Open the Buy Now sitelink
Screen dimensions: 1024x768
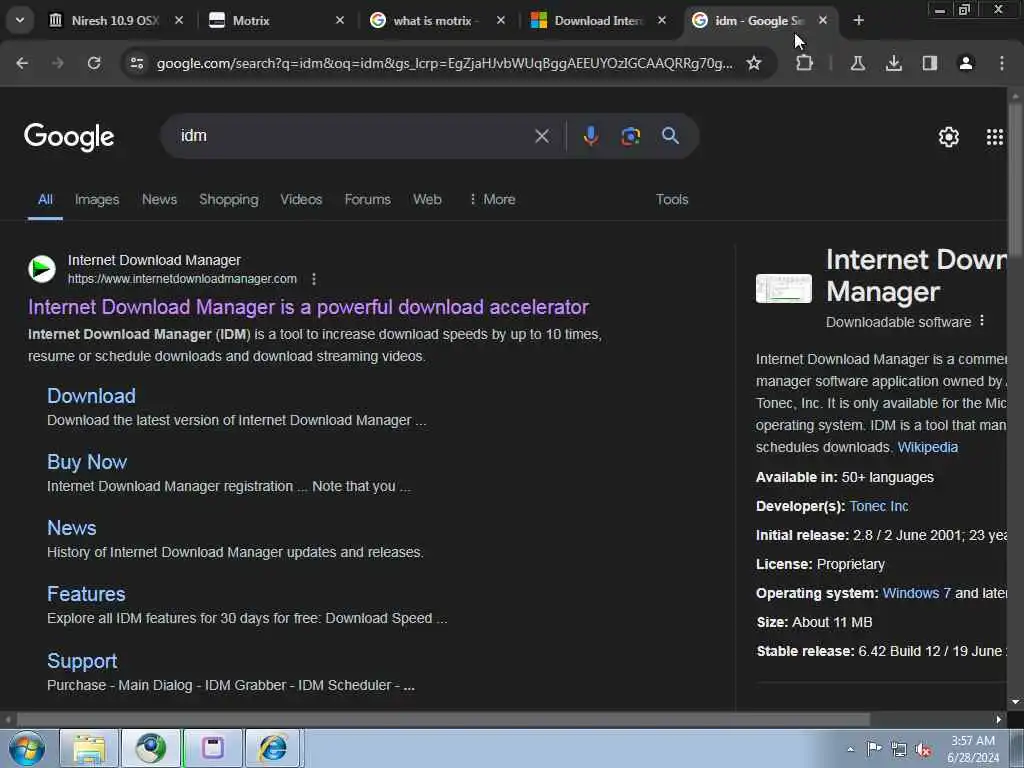[x=87, y=462]
